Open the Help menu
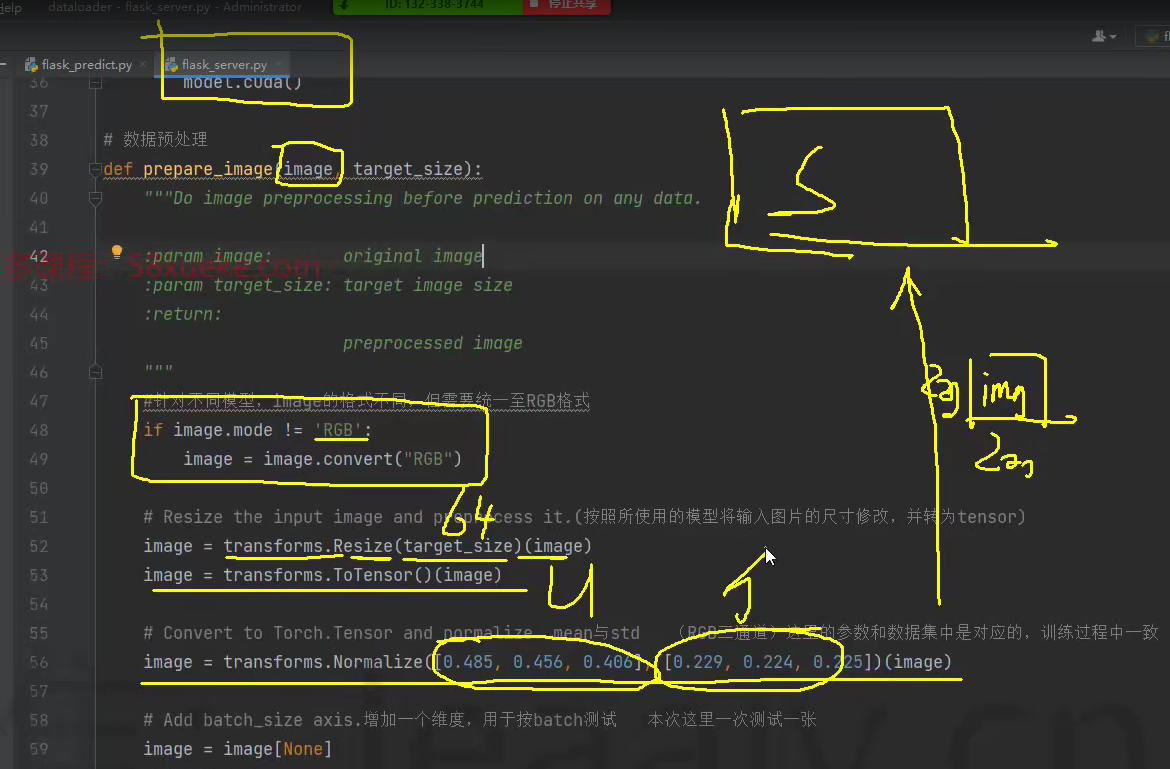The width and height of the screenshot is (1170, 769). pos(10,7)
